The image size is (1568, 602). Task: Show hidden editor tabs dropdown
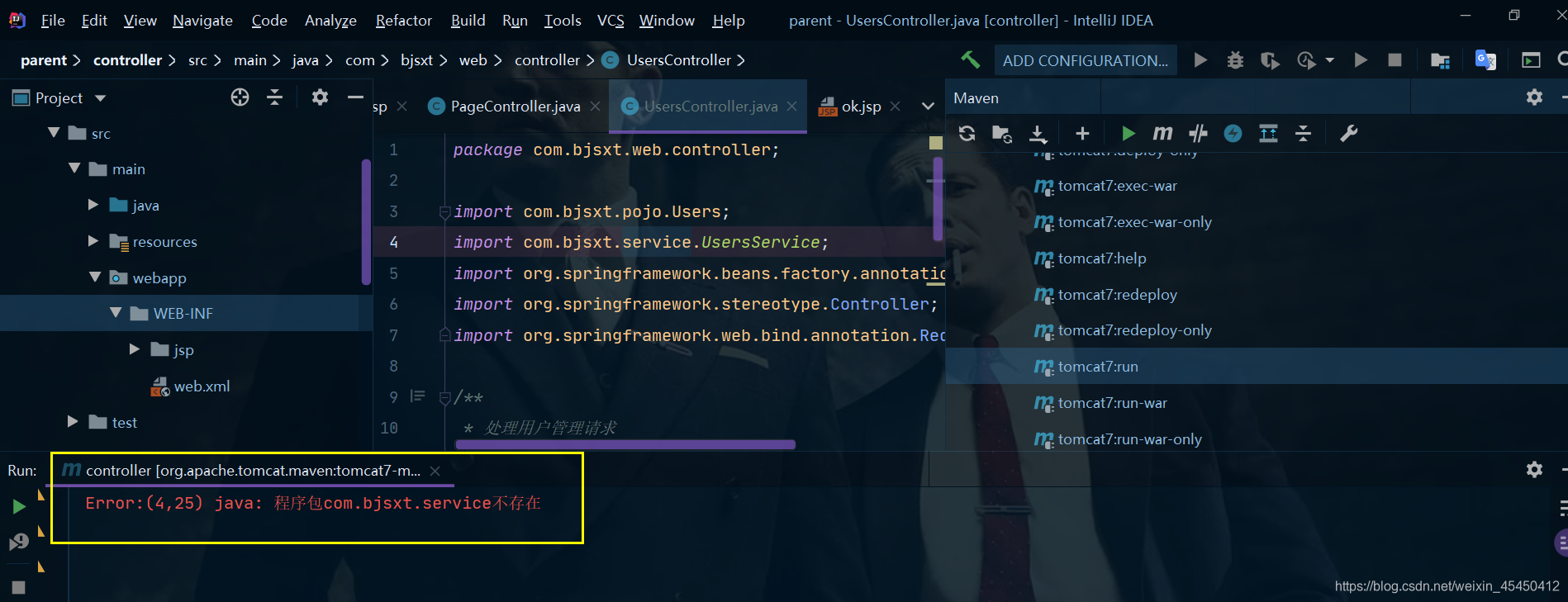tap(928, 106)
